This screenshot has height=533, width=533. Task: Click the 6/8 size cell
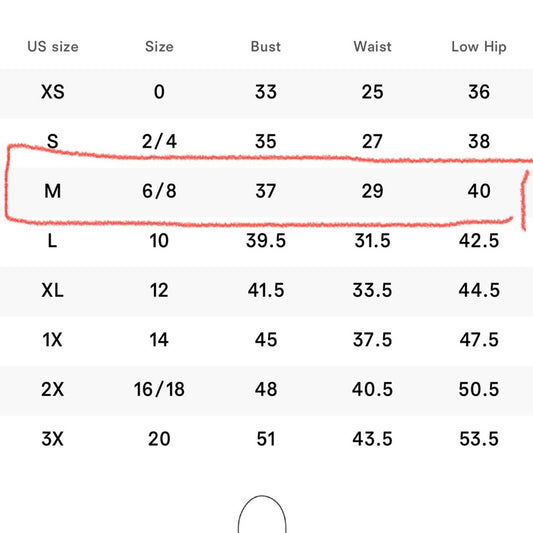(159, 191)
